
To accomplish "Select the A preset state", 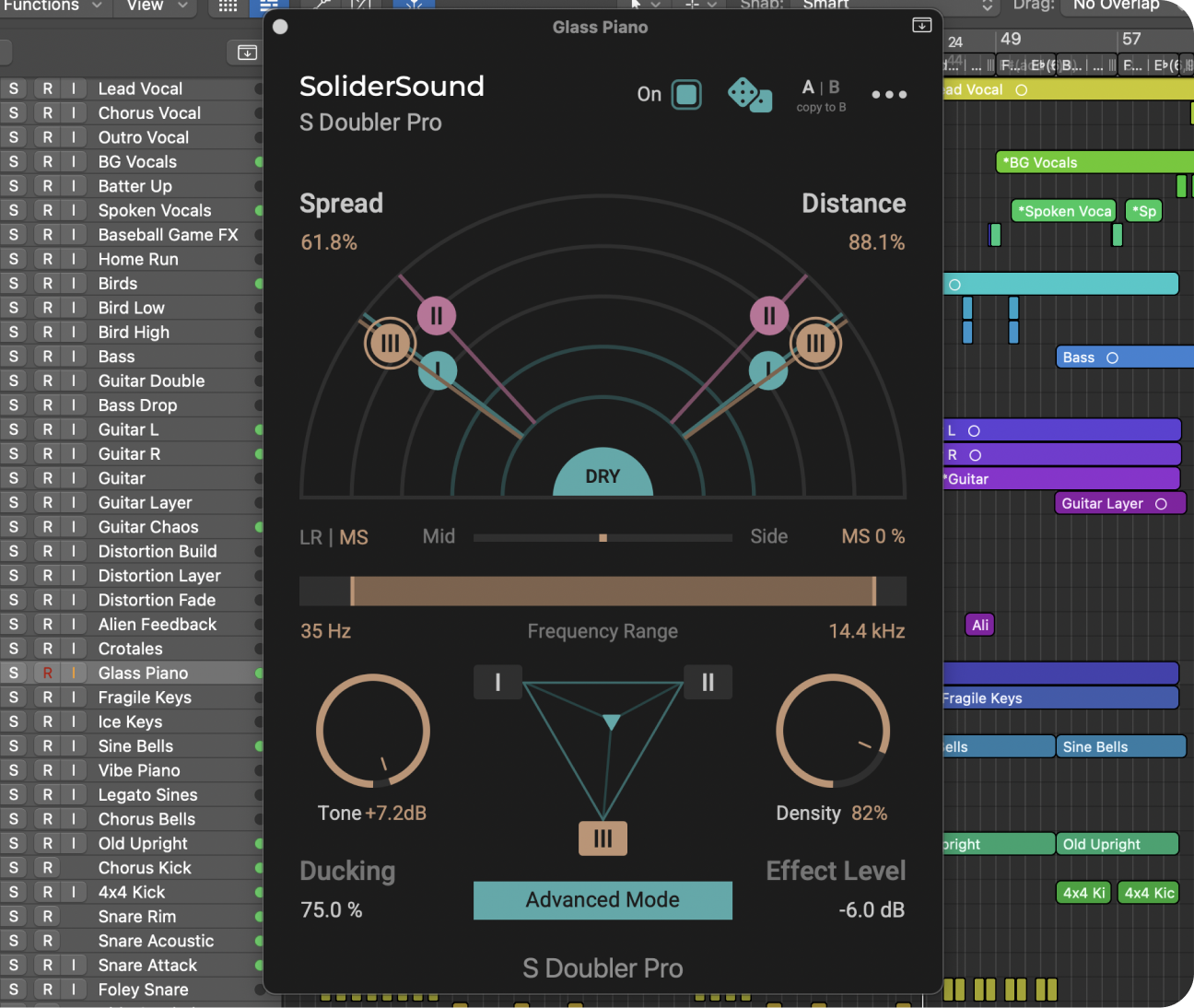I will click(808, 88).
